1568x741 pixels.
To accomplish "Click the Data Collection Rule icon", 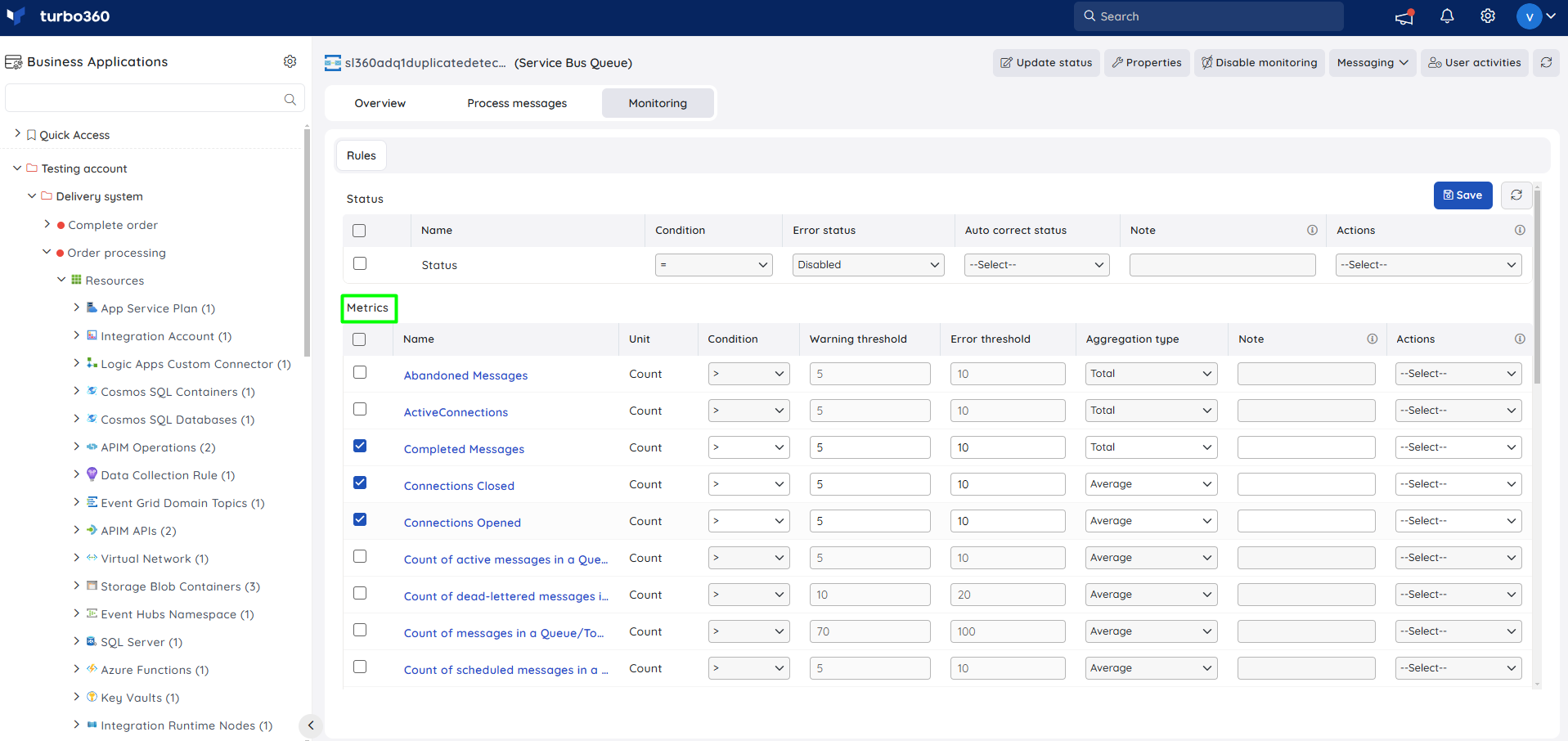I will tap(92, 474).
